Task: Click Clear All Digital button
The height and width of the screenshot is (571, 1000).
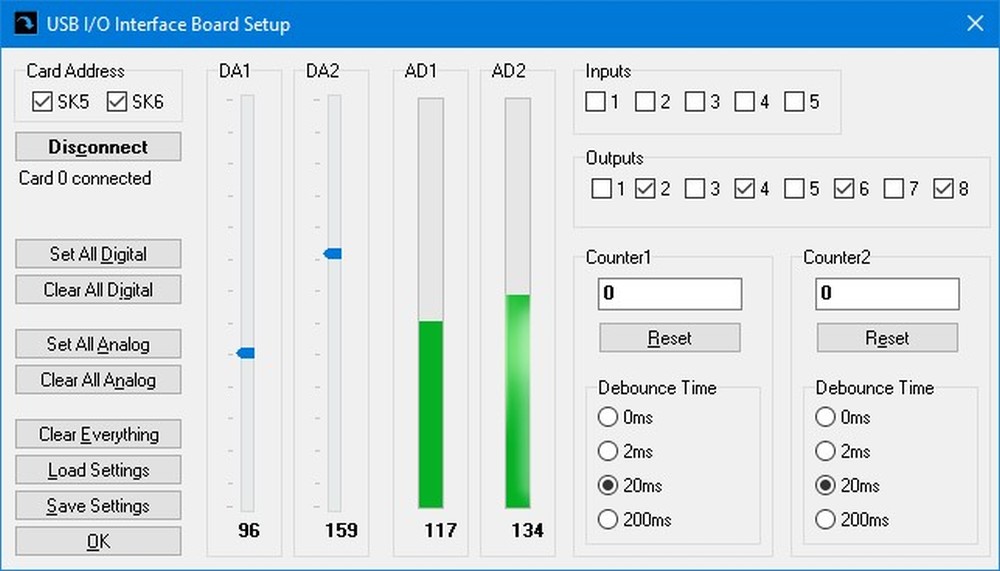Action: point(98,290)
